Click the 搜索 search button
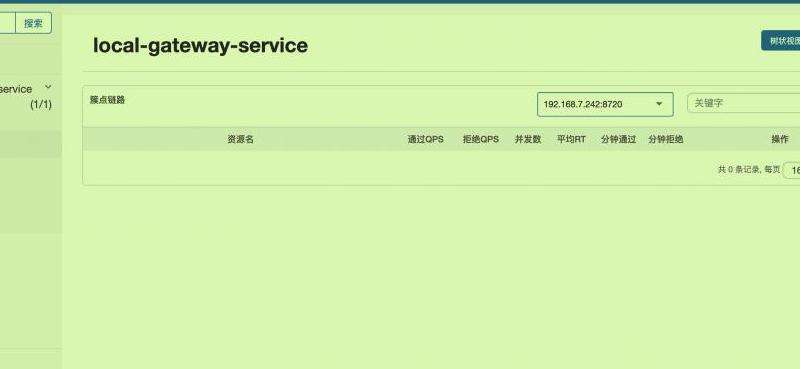Screen dimensions: 800x369 [x=33, y=23]
